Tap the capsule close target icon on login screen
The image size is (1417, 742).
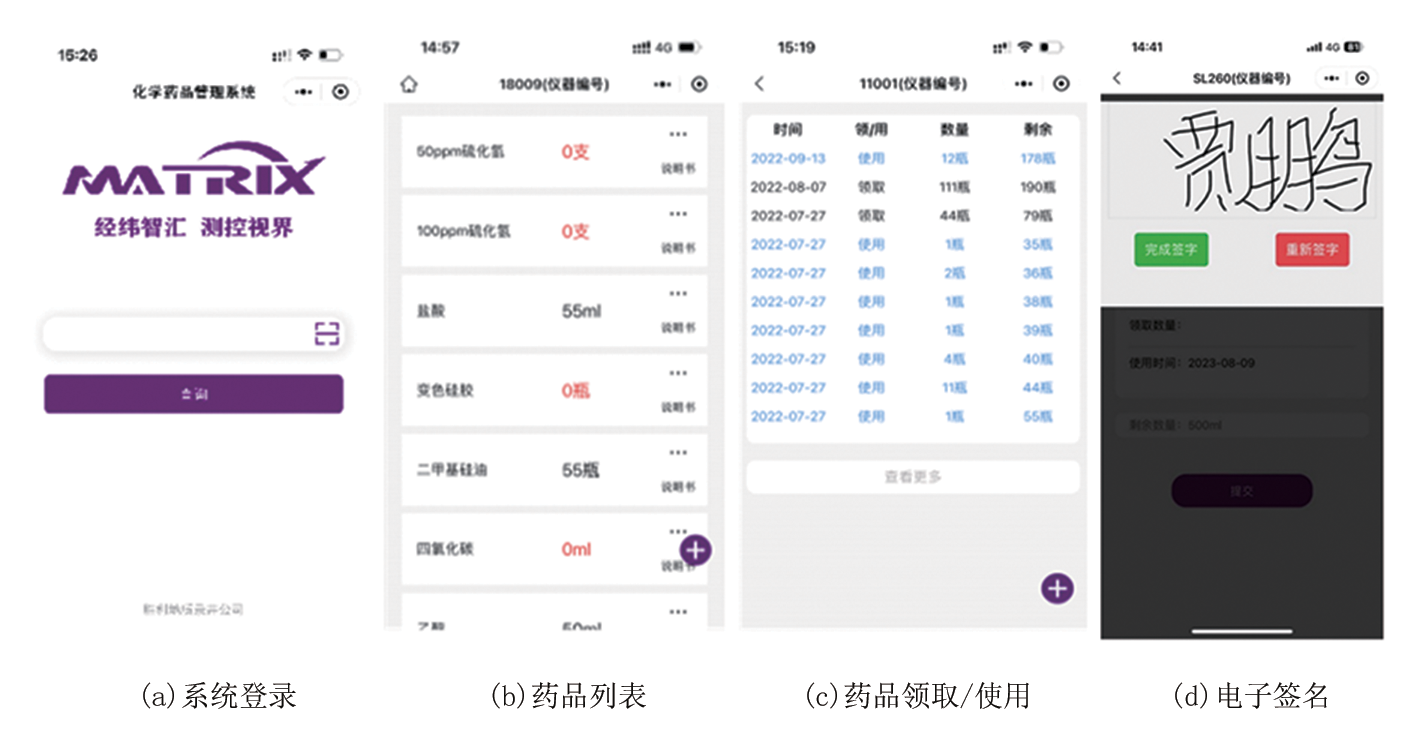341,92
